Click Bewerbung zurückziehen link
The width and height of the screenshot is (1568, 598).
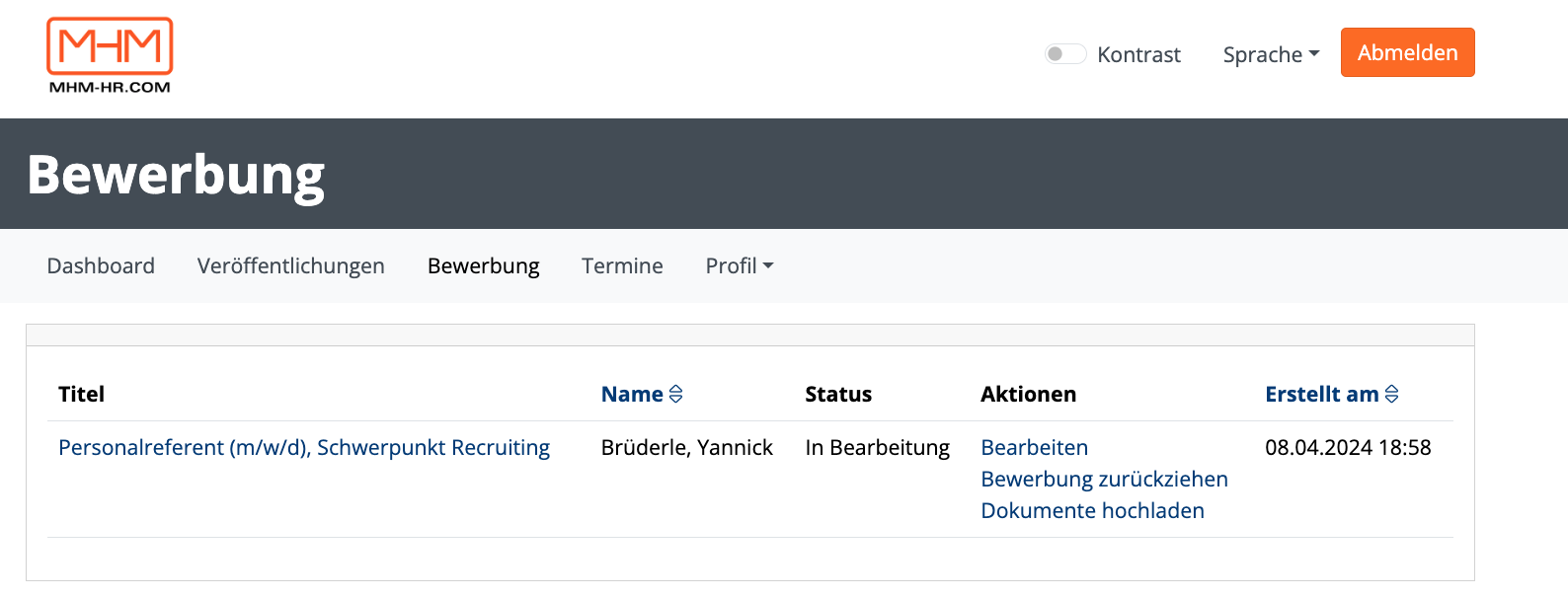coord(1104,479)
